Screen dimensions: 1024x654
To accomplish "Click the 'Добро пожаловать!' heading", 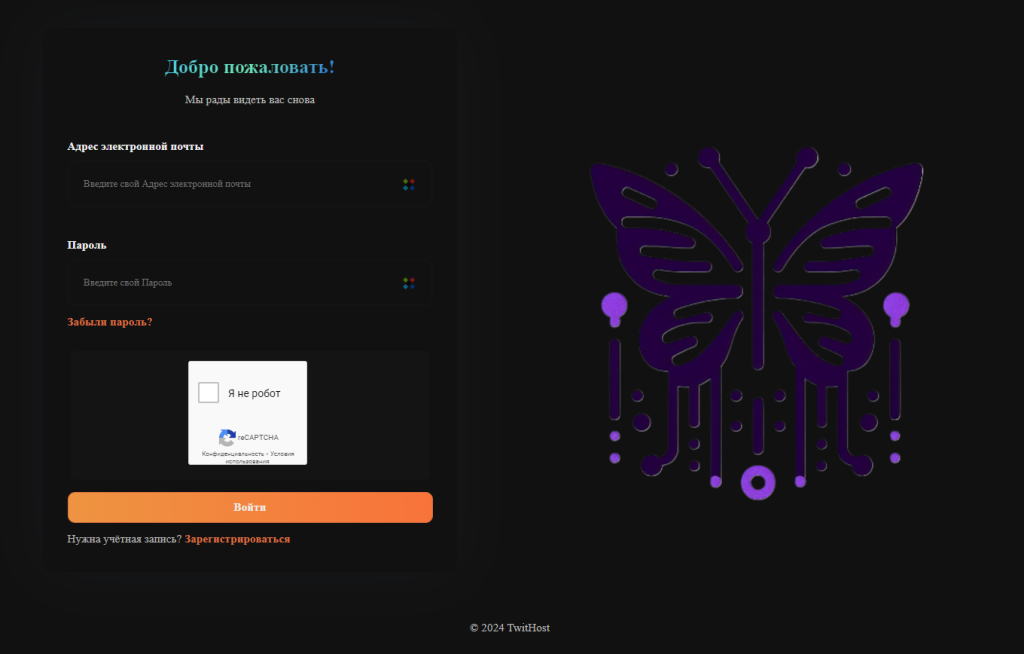I will (250, 67).
